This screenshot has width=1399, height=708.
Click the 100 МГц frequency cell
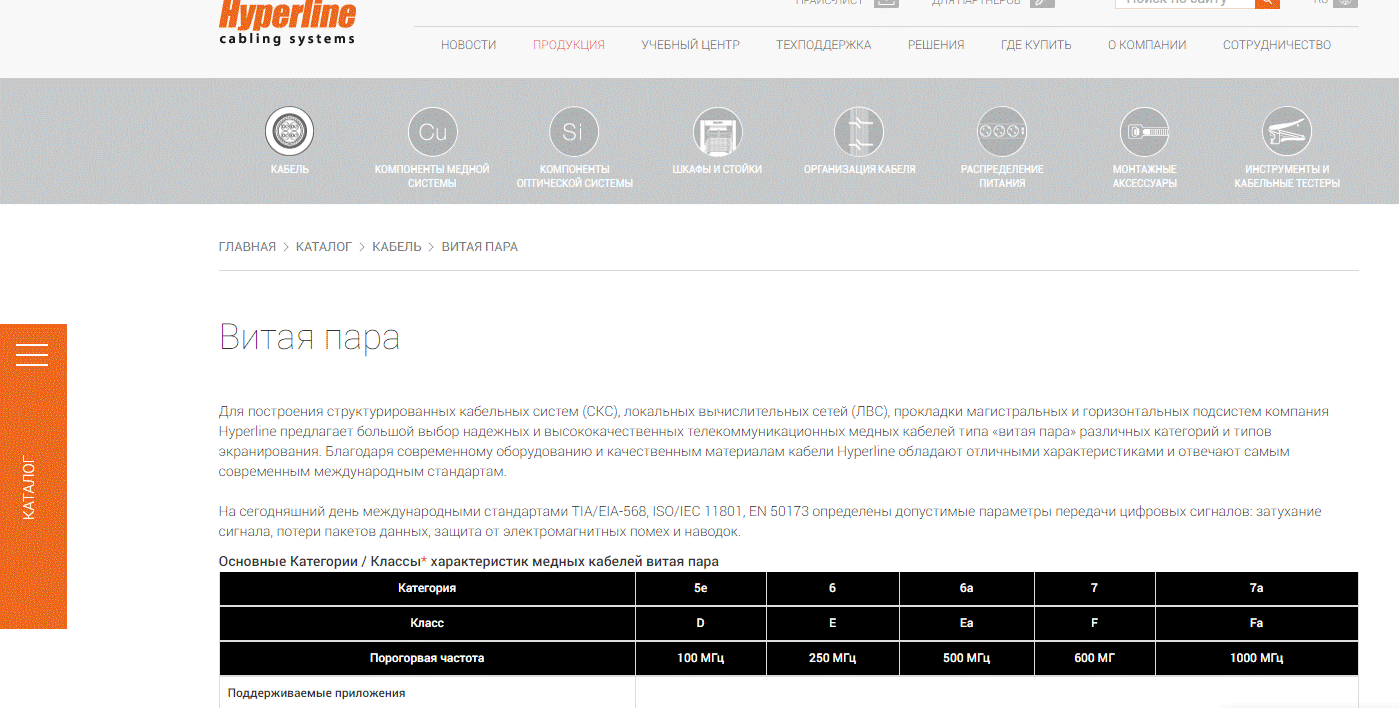(x=701, y=658)
